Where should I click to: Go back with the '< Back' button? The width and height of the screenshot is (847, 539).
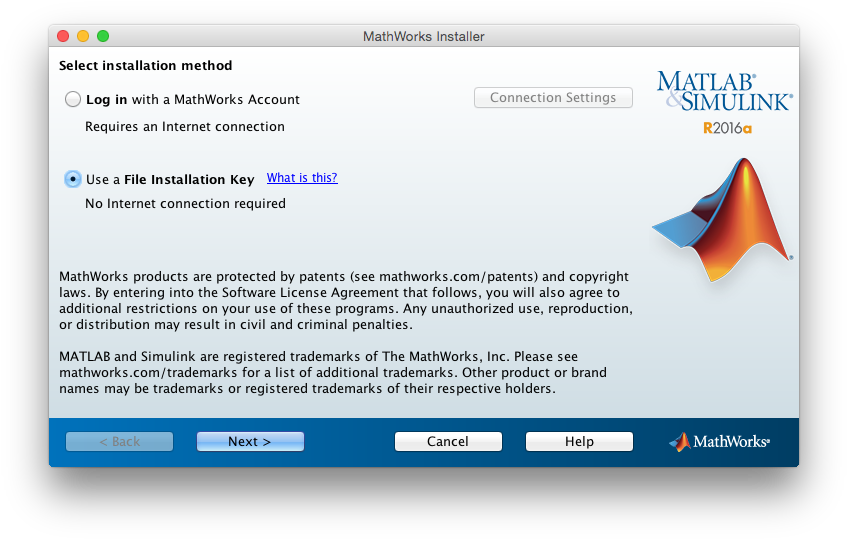[x=119, y=441]
